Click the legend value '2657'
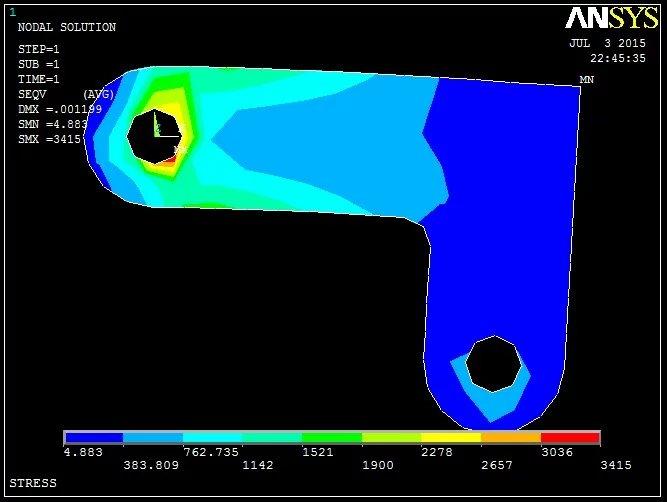The image size is (667, 502). (x=497, y=465)
